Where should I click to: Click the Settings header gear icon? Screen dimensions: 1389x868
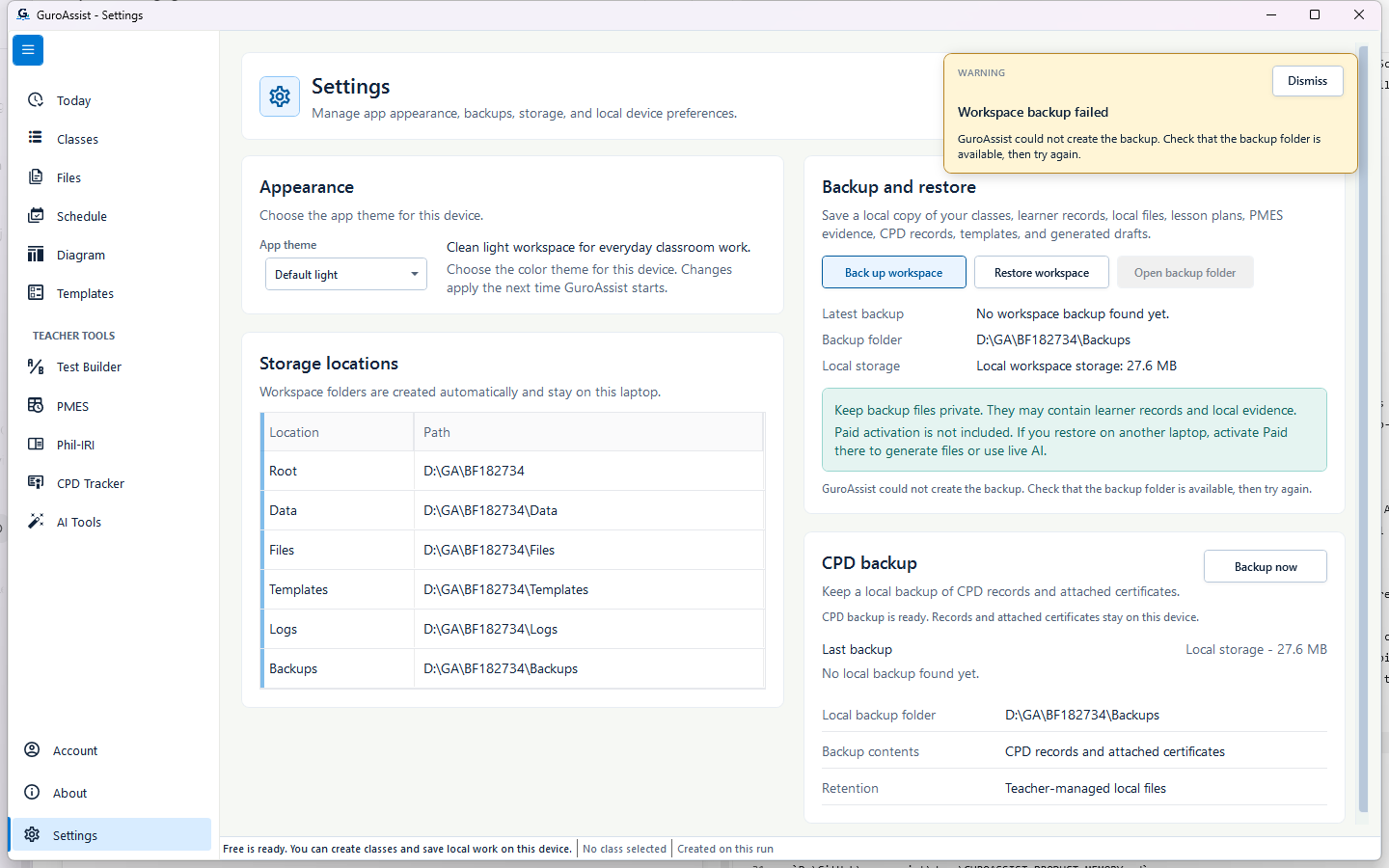pos(280,96)
